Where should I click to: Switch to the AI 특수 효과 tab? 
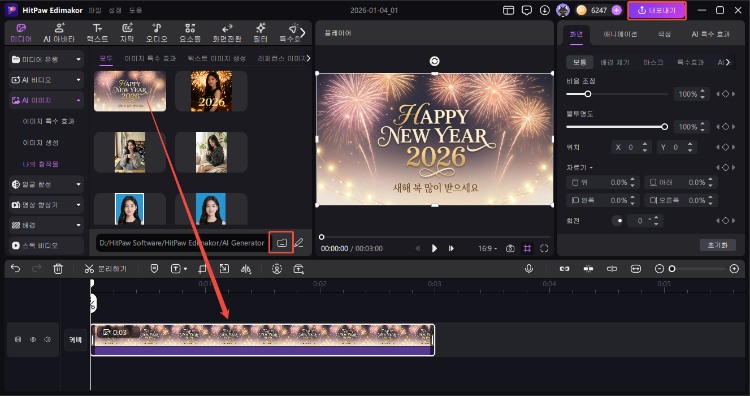tap(711, 34)
